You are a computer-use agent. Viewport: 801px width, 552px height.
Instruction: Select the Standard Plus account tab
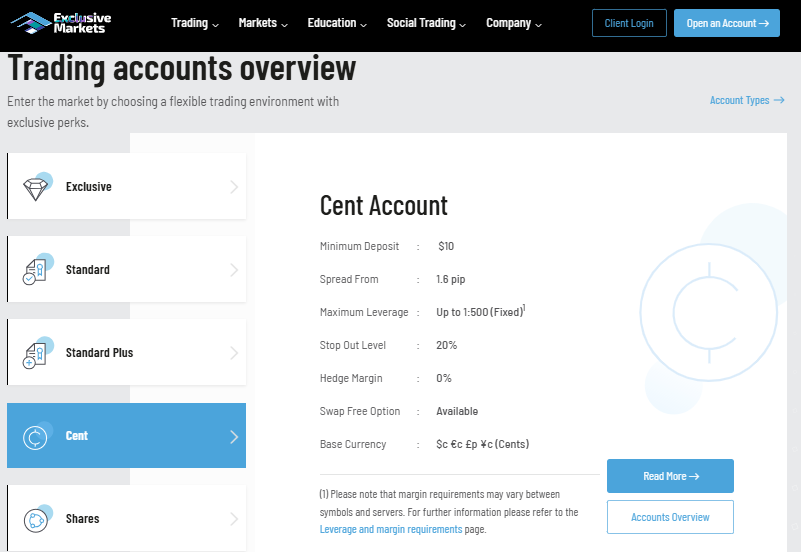127,352
